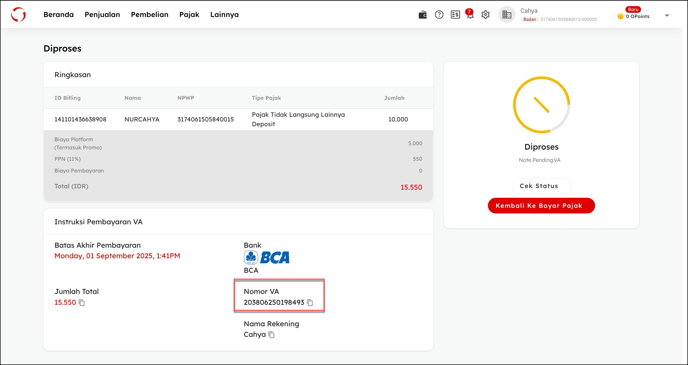Click Pajak Tidak Langsung Lainnya Deposit
Screen dimensions: 688x365
point(298,119)
